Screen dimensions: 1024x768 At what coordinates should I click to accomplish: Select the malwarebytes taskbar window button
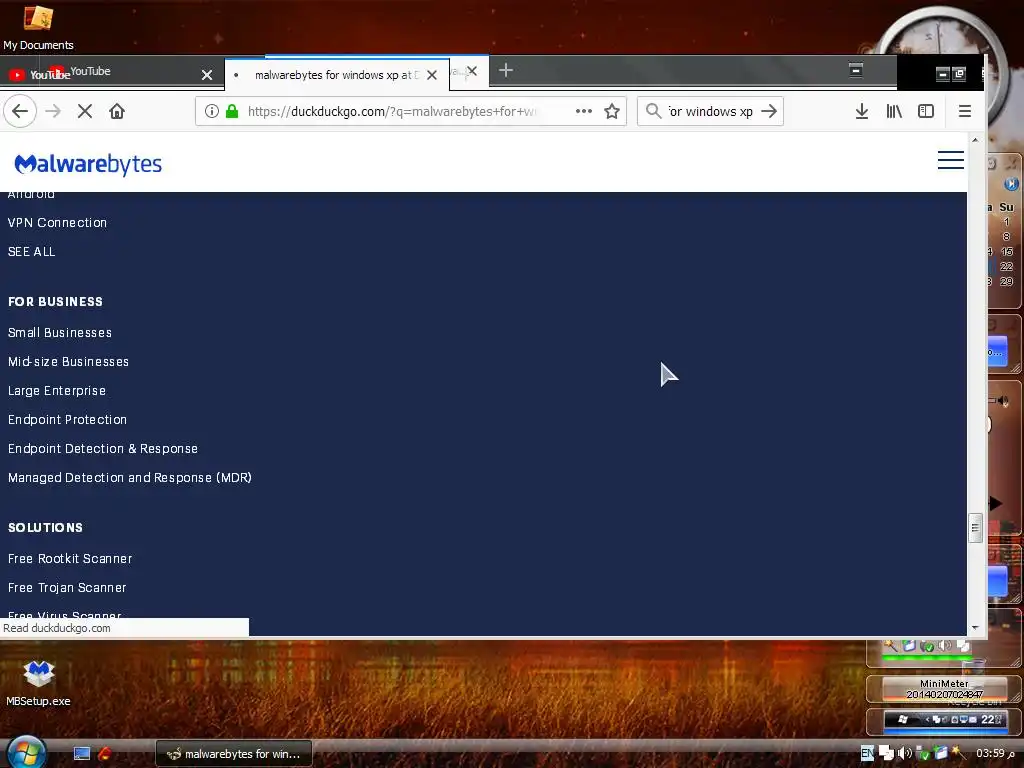tap(234, 754)
